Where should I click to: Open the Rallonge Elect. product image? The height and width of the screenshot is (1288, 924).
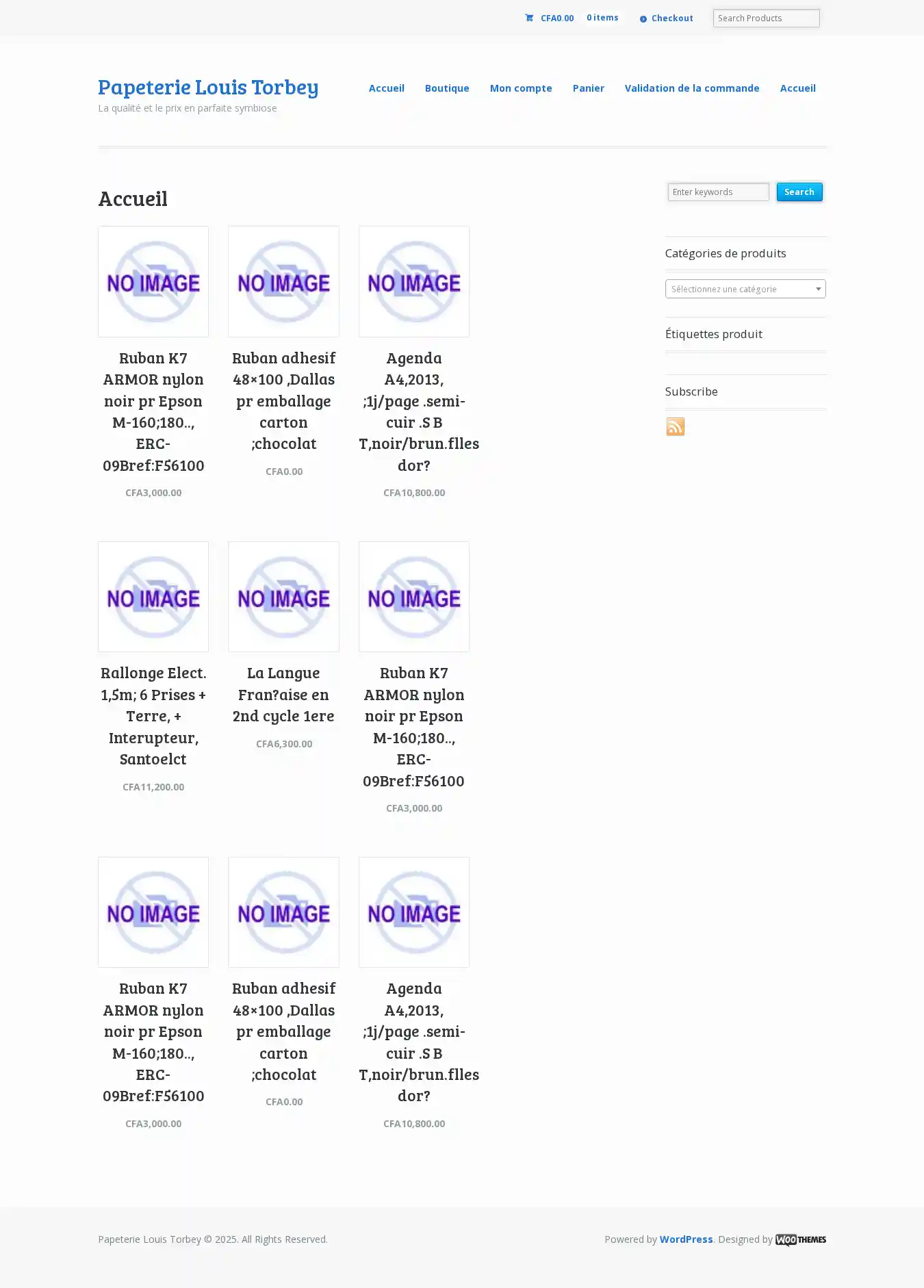tap(153, 597)
